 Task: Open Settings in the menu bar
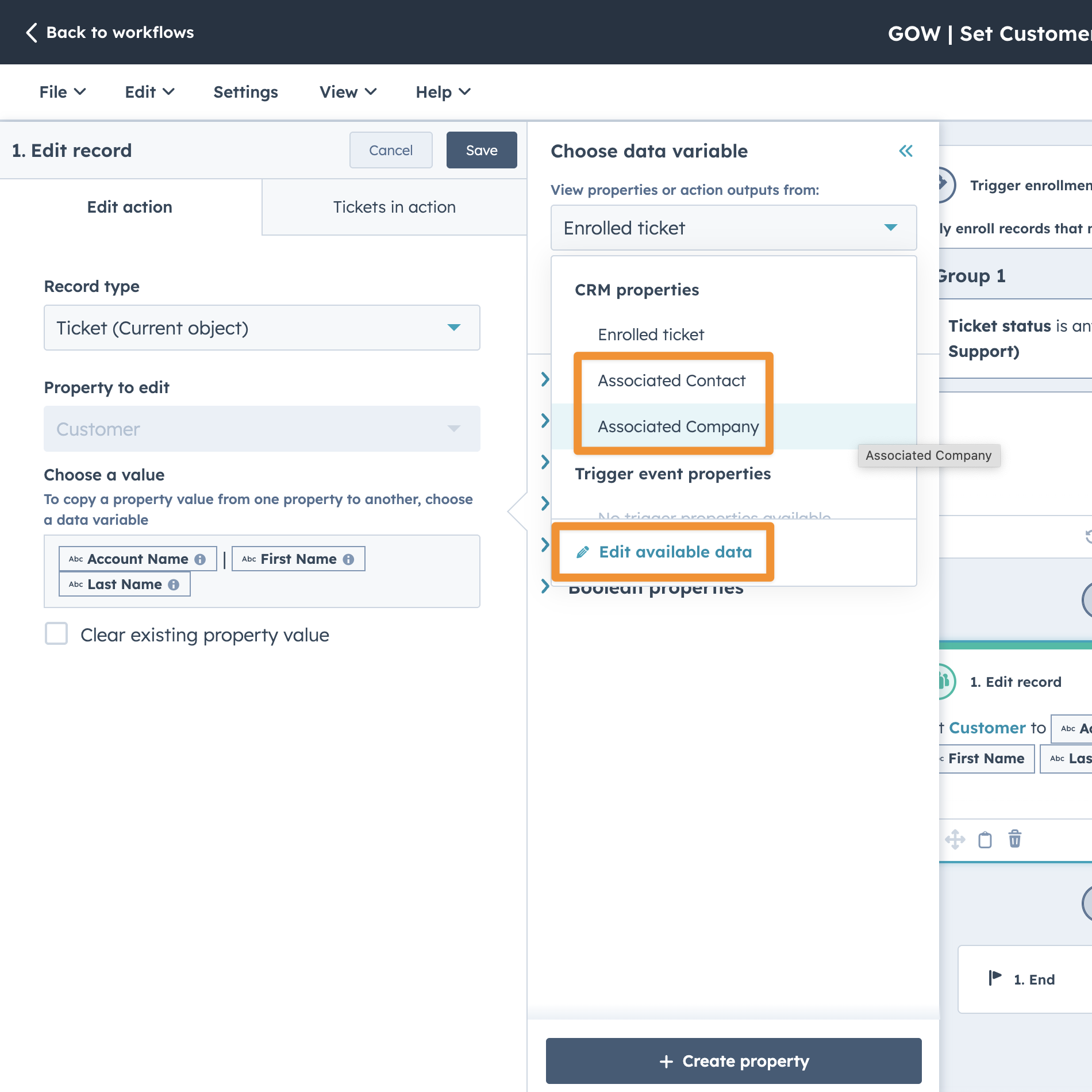click(245, 92)
